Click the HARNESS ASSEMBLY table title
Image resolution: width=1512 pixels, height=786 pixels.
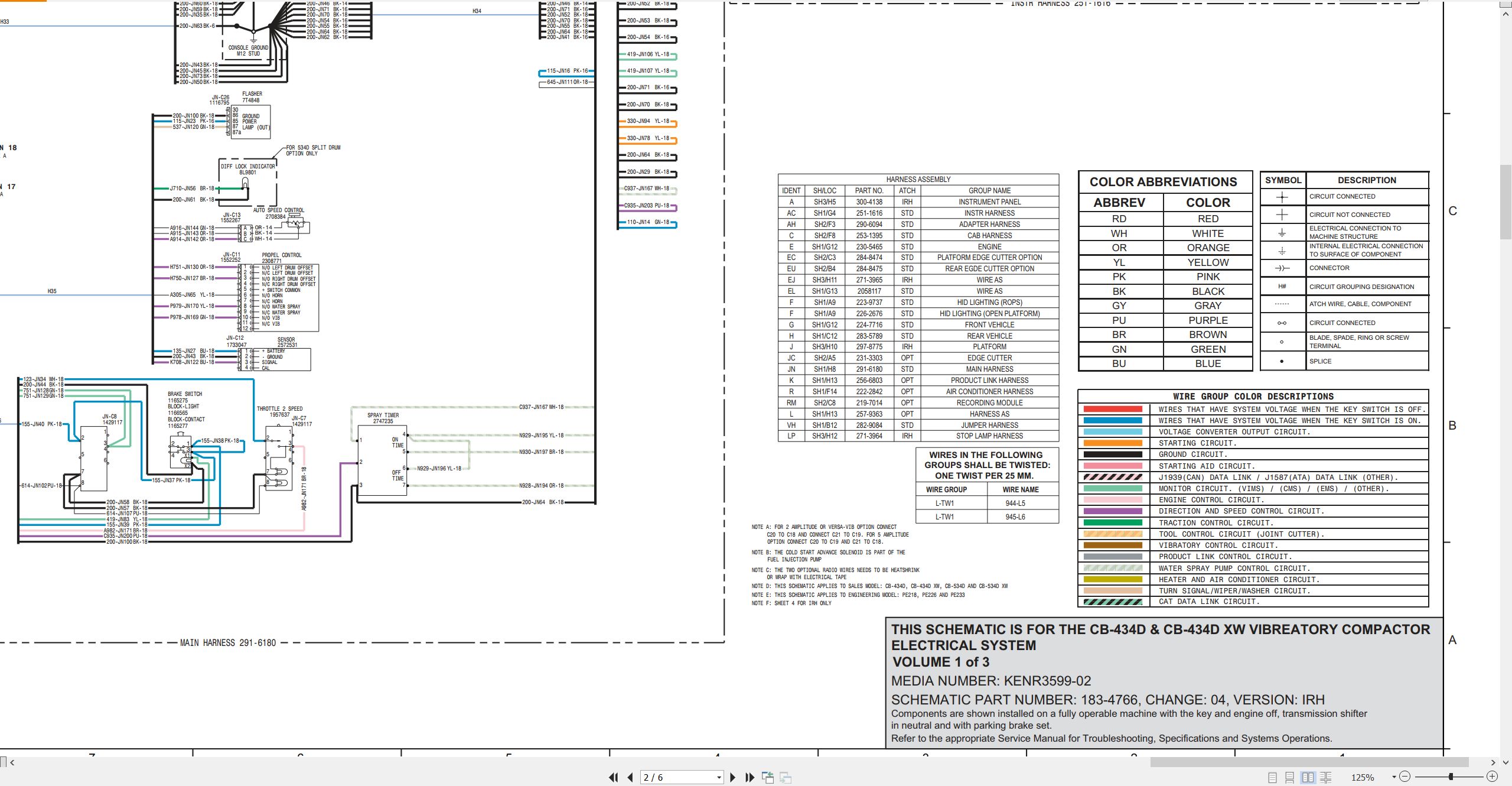[918, 180]
